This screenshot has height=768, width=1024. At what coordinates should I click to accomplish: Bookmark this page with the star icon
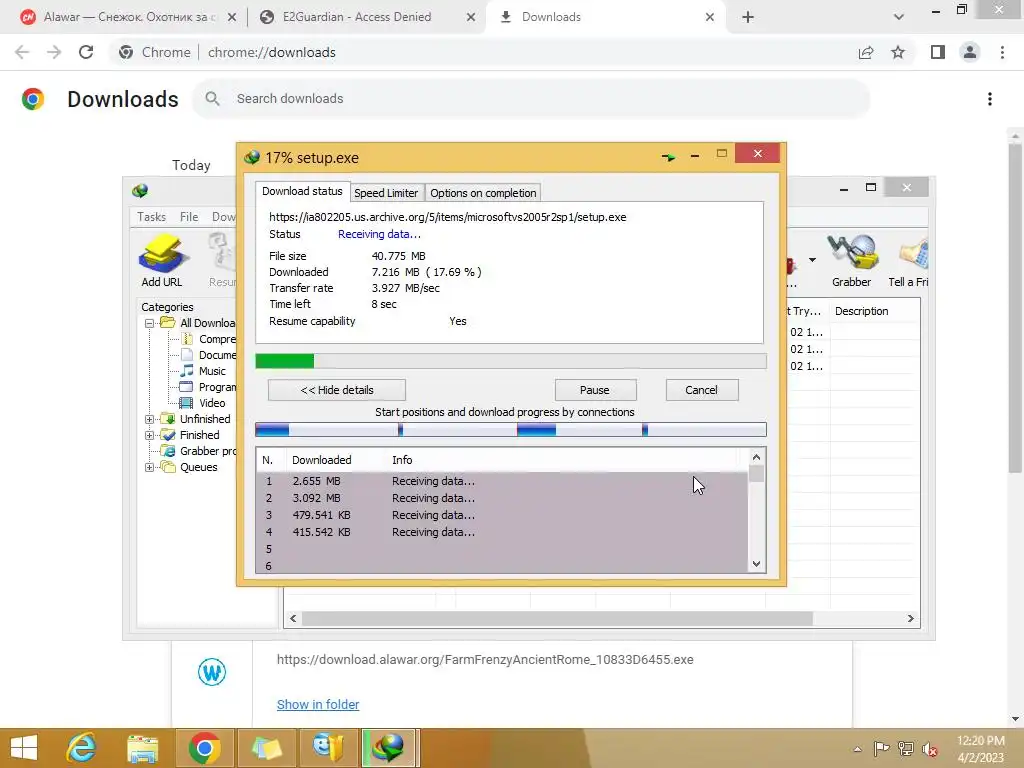point(898,52)
